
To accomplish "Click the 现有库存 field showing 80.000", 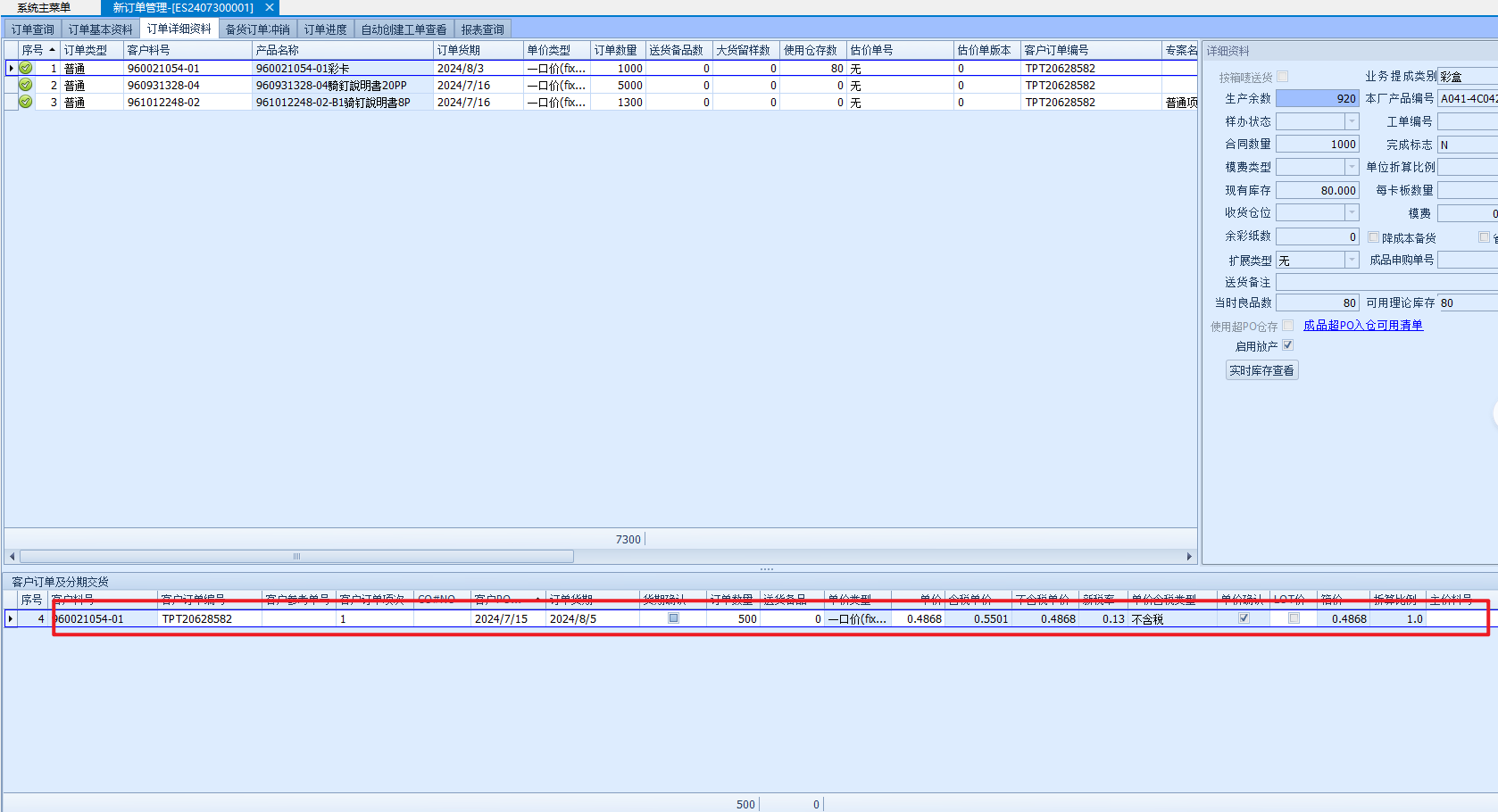I will click(x=1318, y=190).
